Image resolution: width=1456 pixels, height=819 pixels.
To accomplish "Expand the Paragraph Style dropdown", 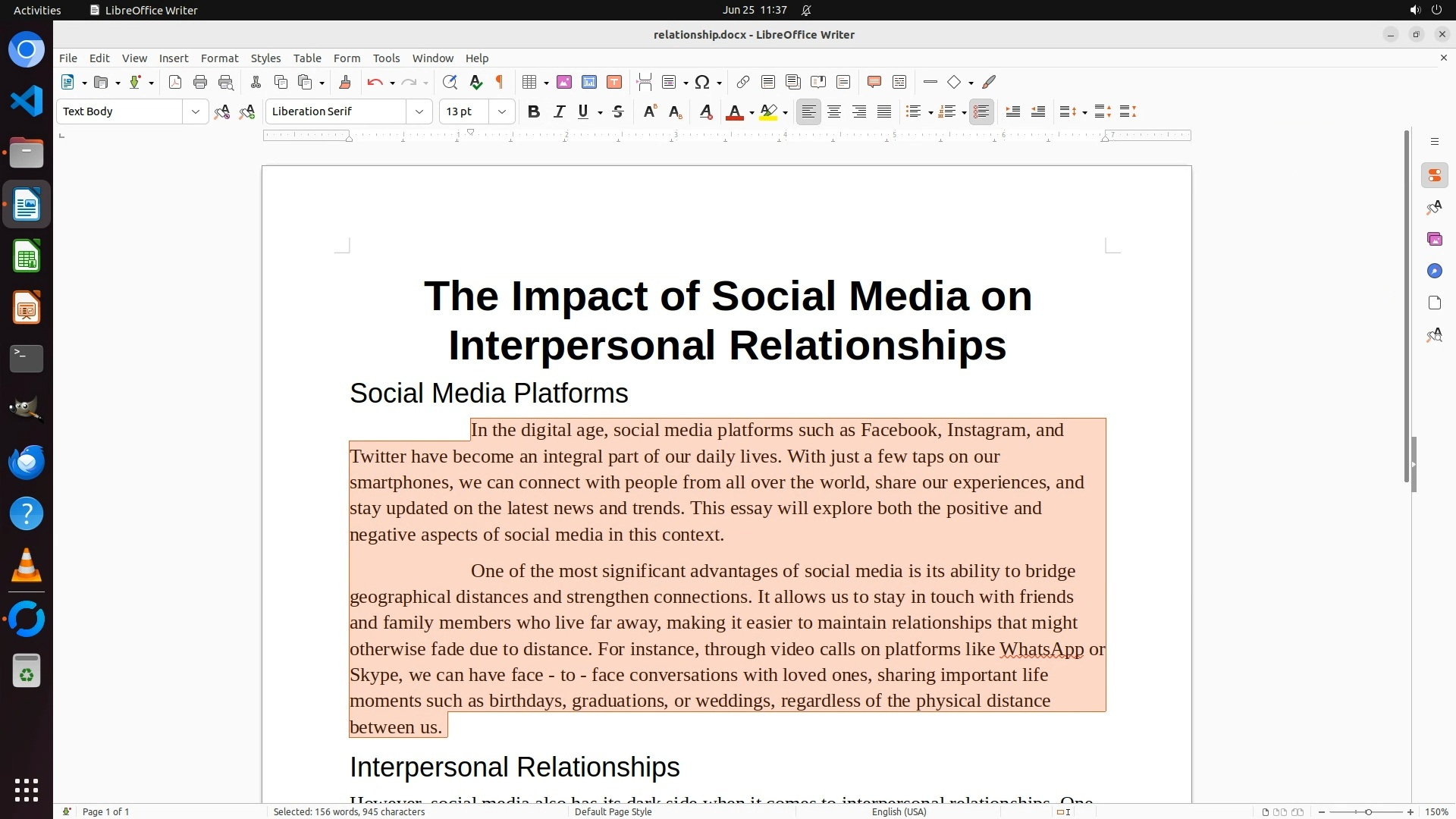I will tap(195, 111).
